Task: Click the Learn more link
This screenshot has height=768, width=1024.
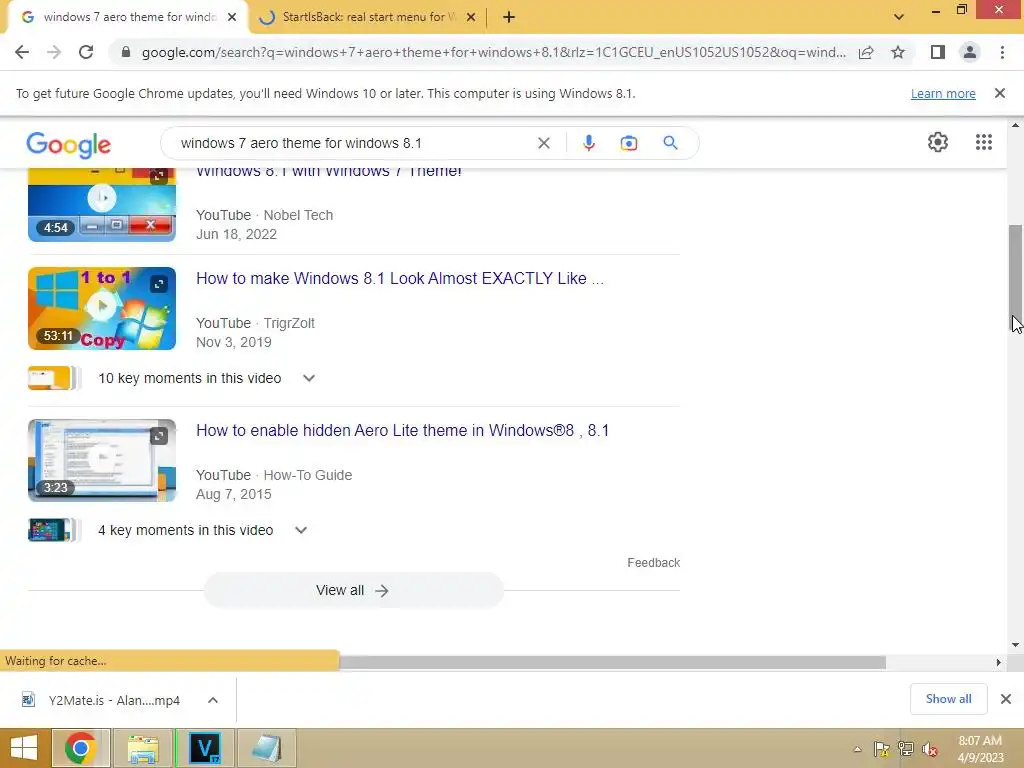Action: coord(943,93)
